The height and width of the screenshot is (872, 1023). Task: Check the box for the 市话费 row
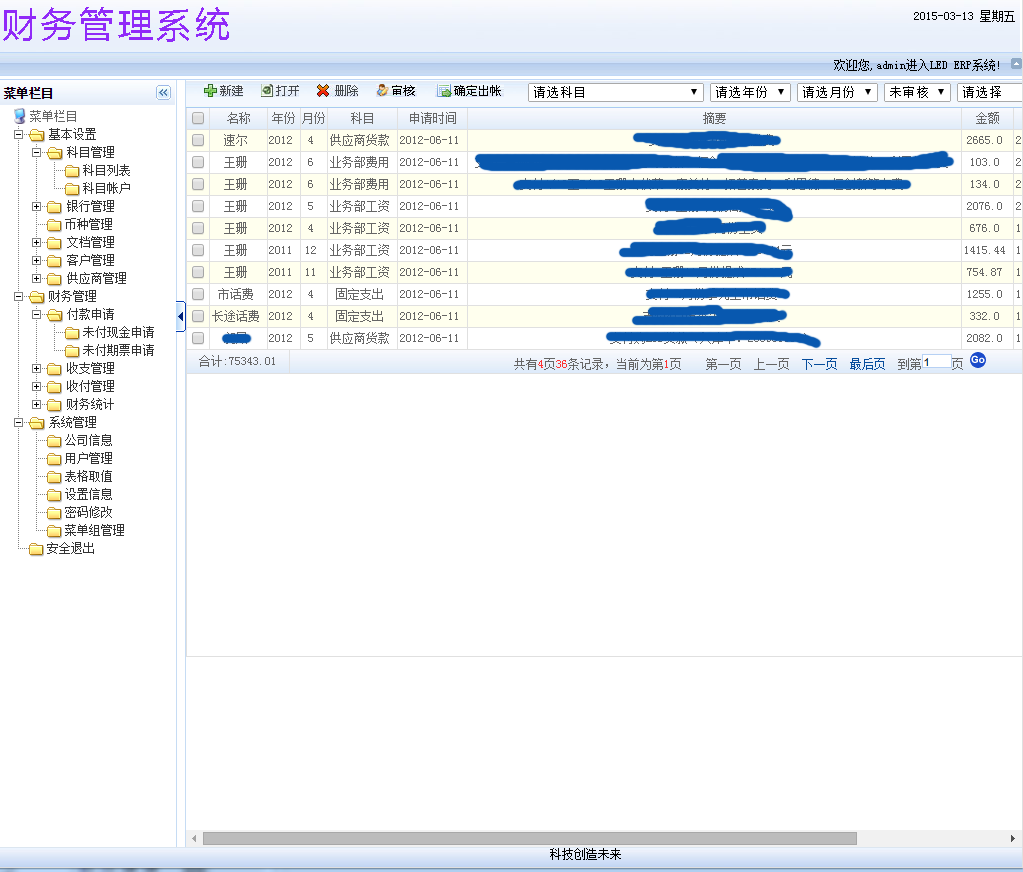[x=198, y=294]
